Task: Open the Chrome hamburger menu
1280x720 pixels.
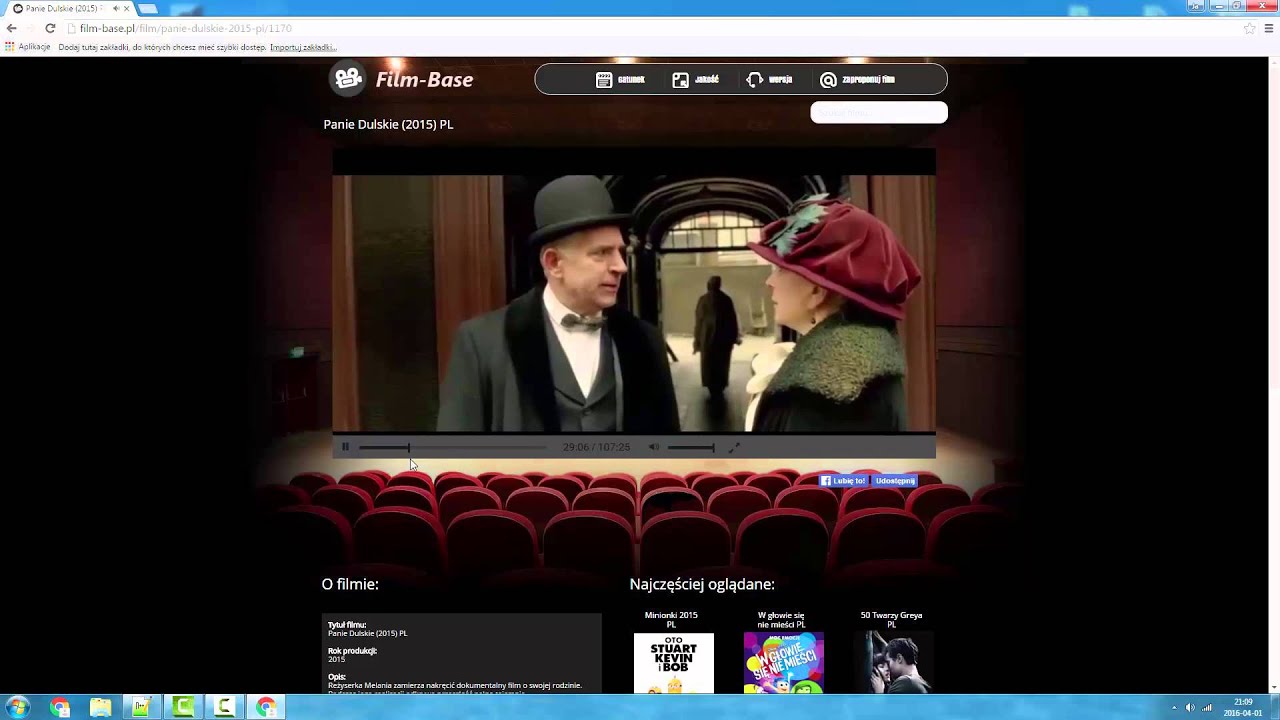Action: [x=1269, y=28]
